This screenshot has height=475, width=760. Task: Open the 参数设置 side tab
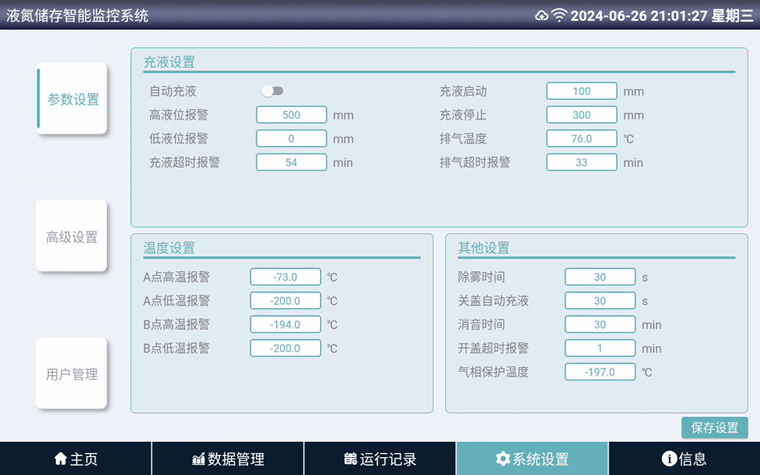coord(72,99)
